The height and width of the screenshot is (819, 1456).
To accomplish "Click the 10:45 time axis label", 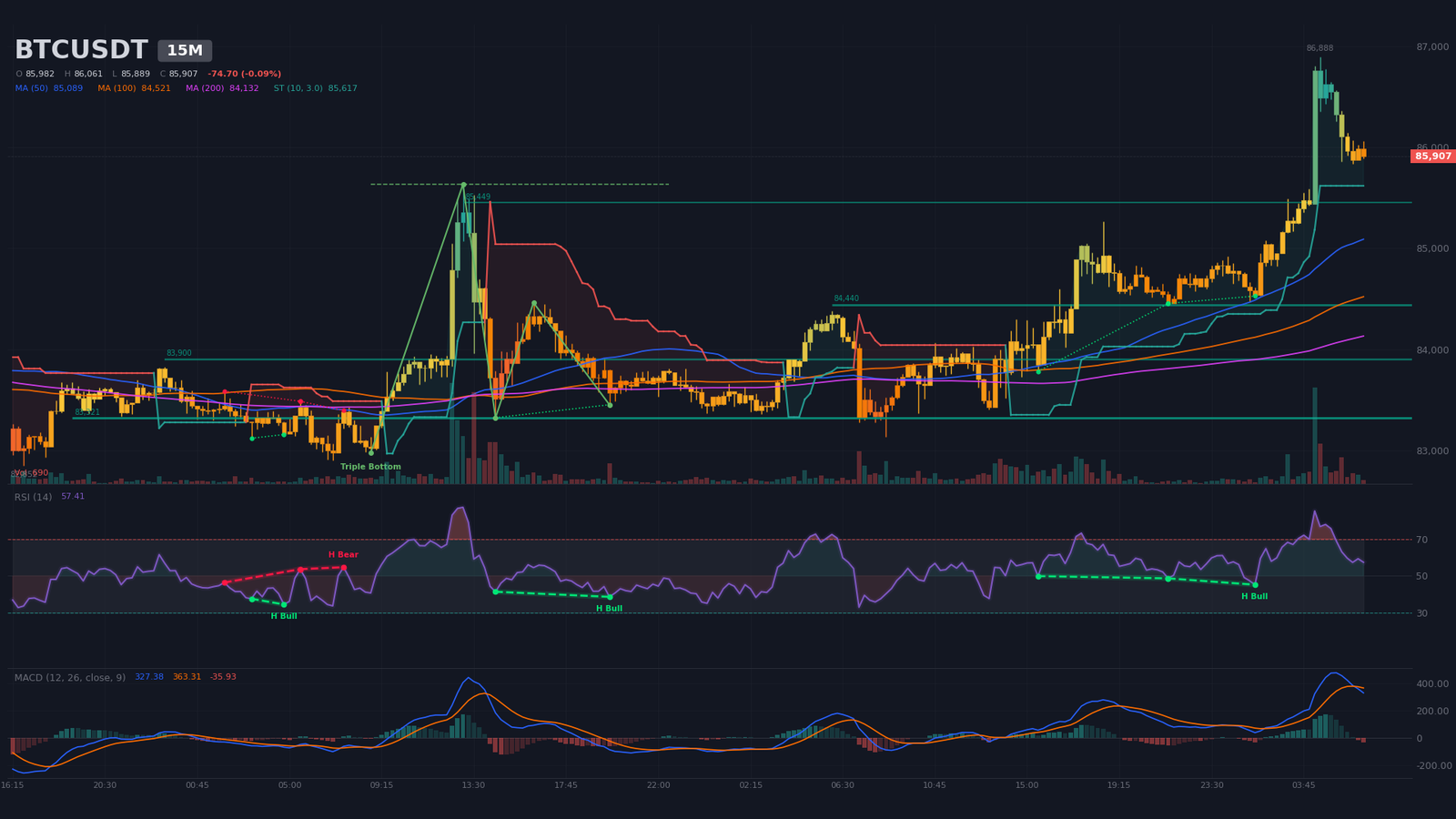I will (935, 785).
